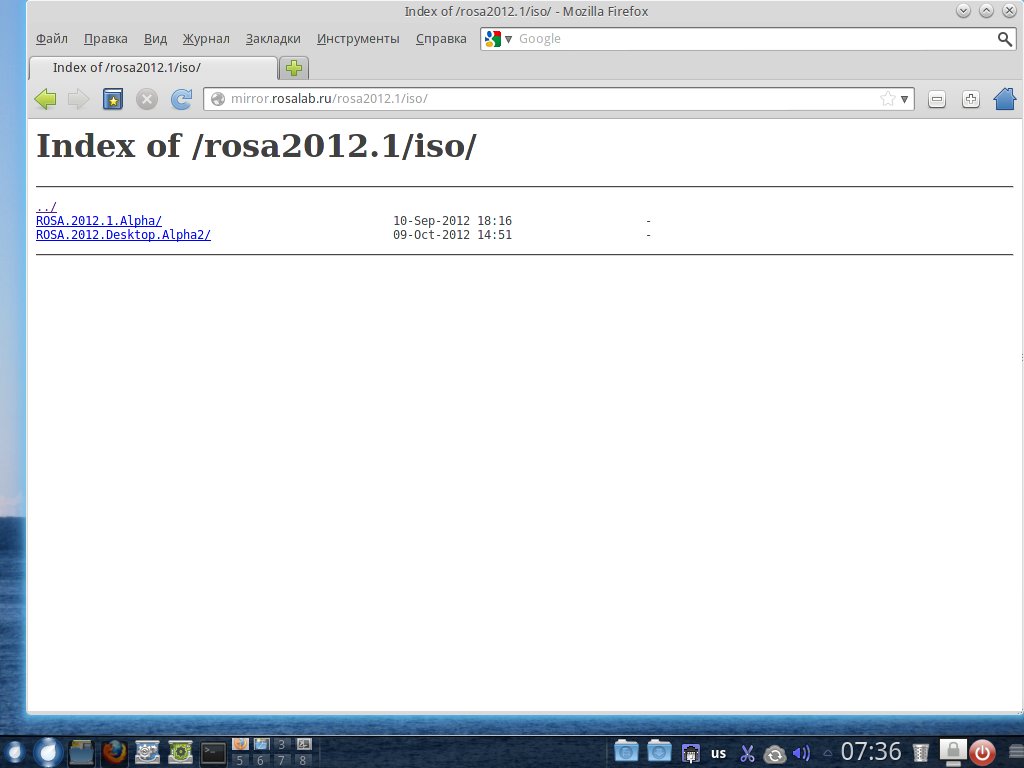The height and width of the screenshot is (768, 1024).
Task: Click the 07:36 panel clock
Action: [871, 752]
